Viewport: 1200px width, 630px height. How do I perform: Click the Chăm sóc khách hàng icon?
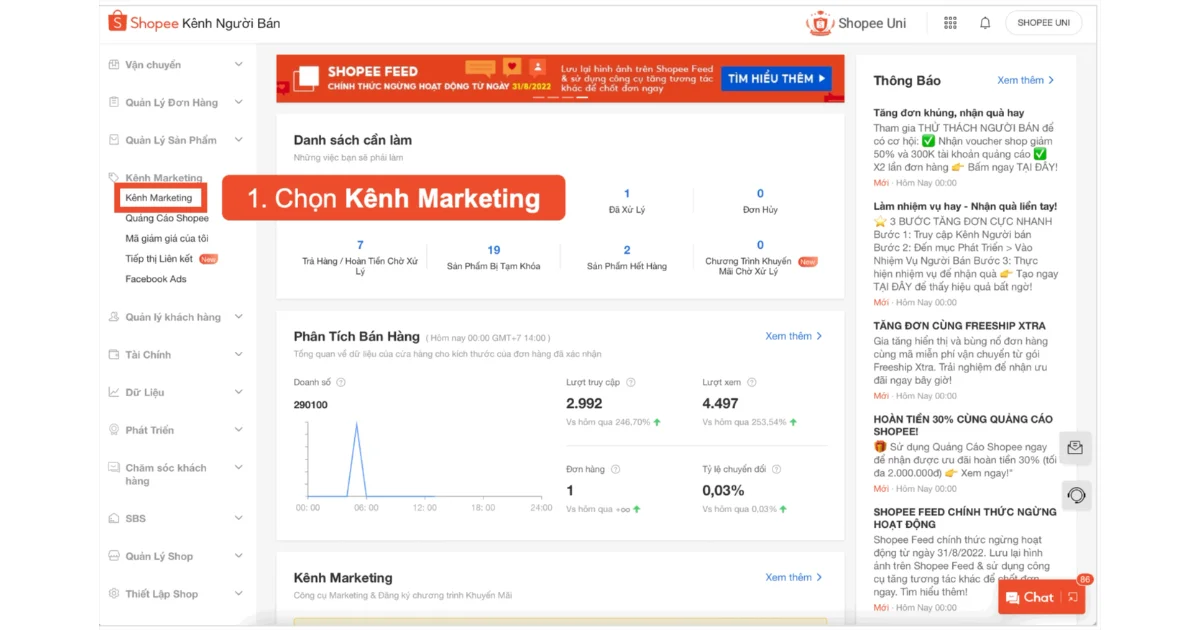[x=114, y=468]
